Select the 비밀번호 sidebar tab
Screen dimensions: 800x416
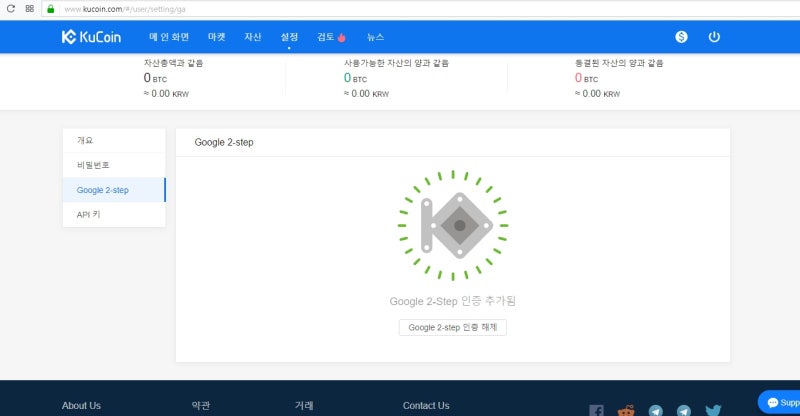114,165
